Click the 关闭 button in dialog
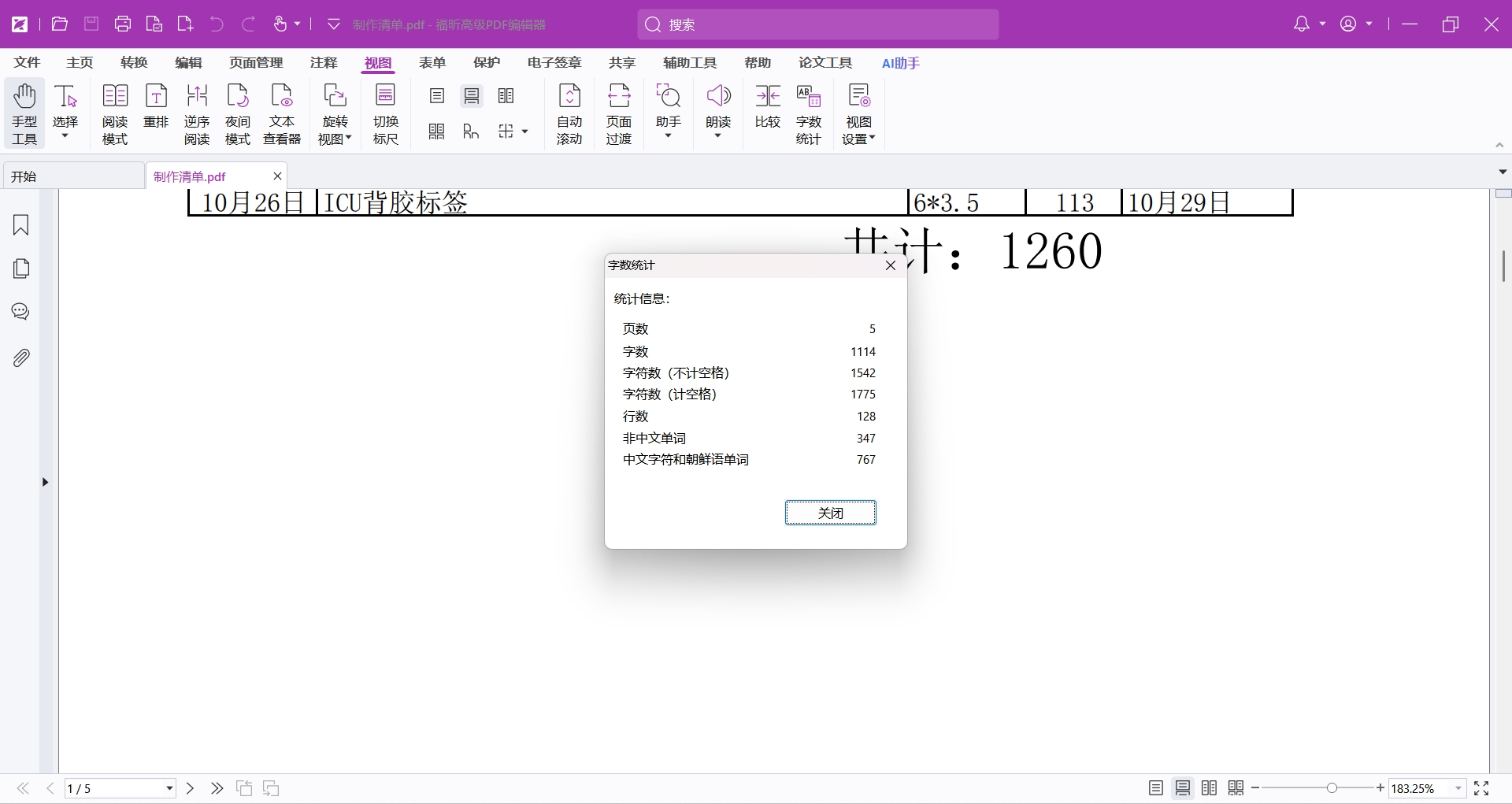 point(830,513)
